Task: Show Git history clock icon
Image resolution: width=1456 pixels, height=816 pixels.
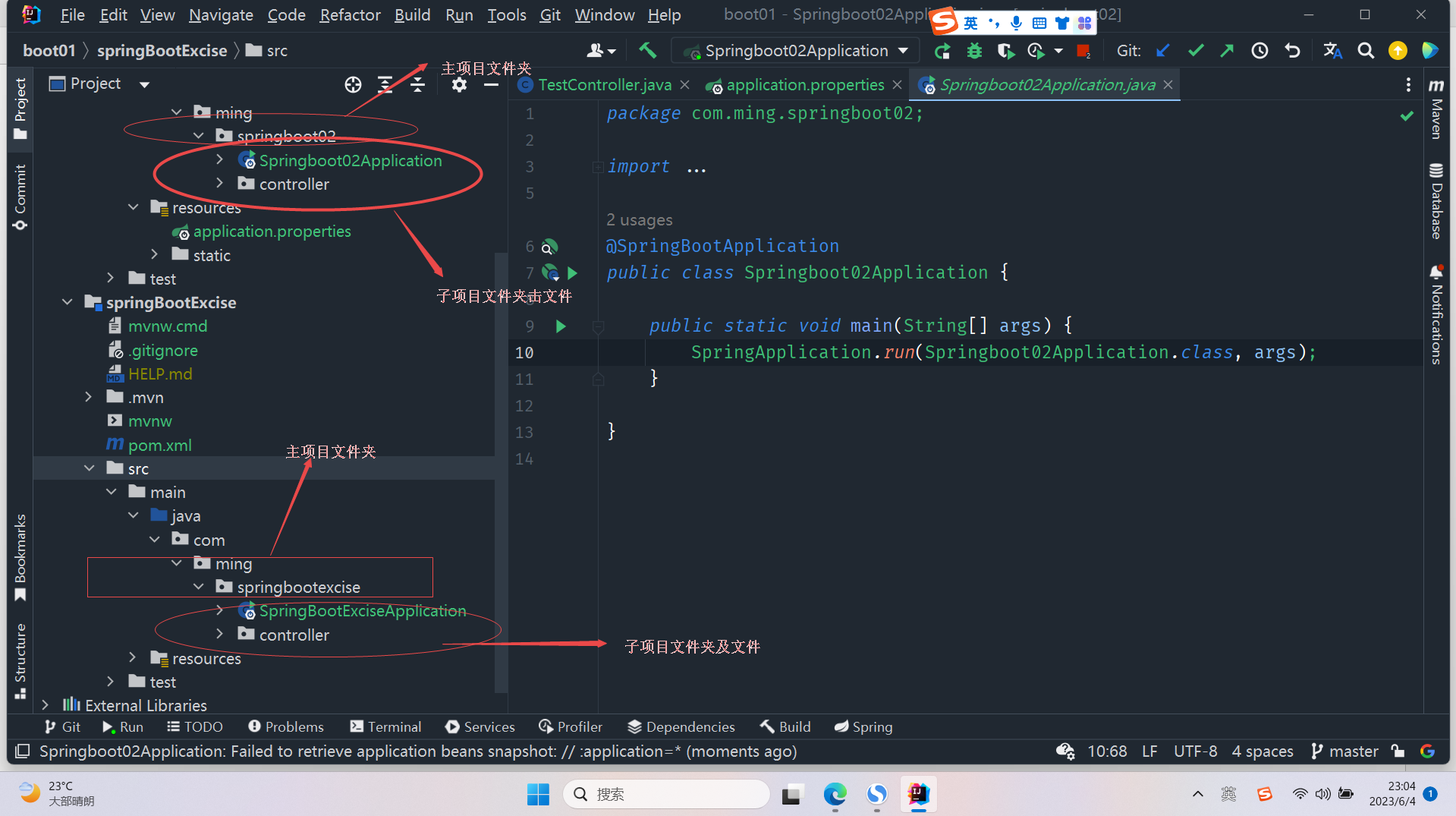Action: [x=1259, y=51]
